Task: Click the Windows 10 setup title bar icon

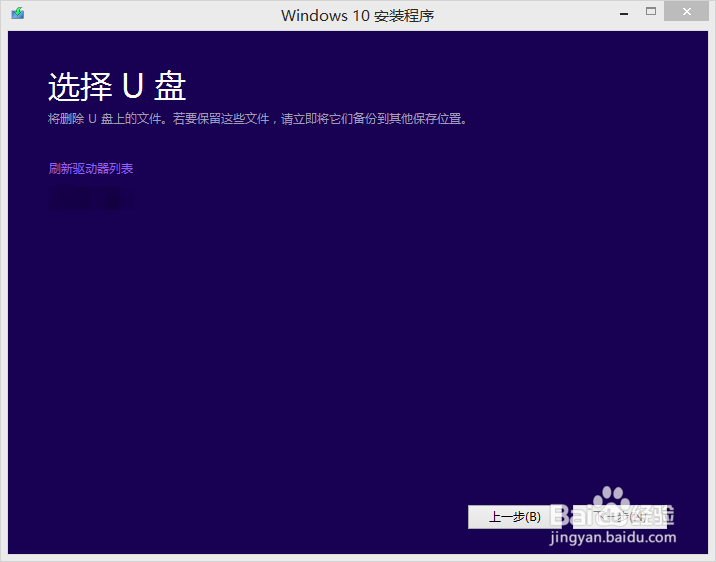Action: click(x=18, y=13)
